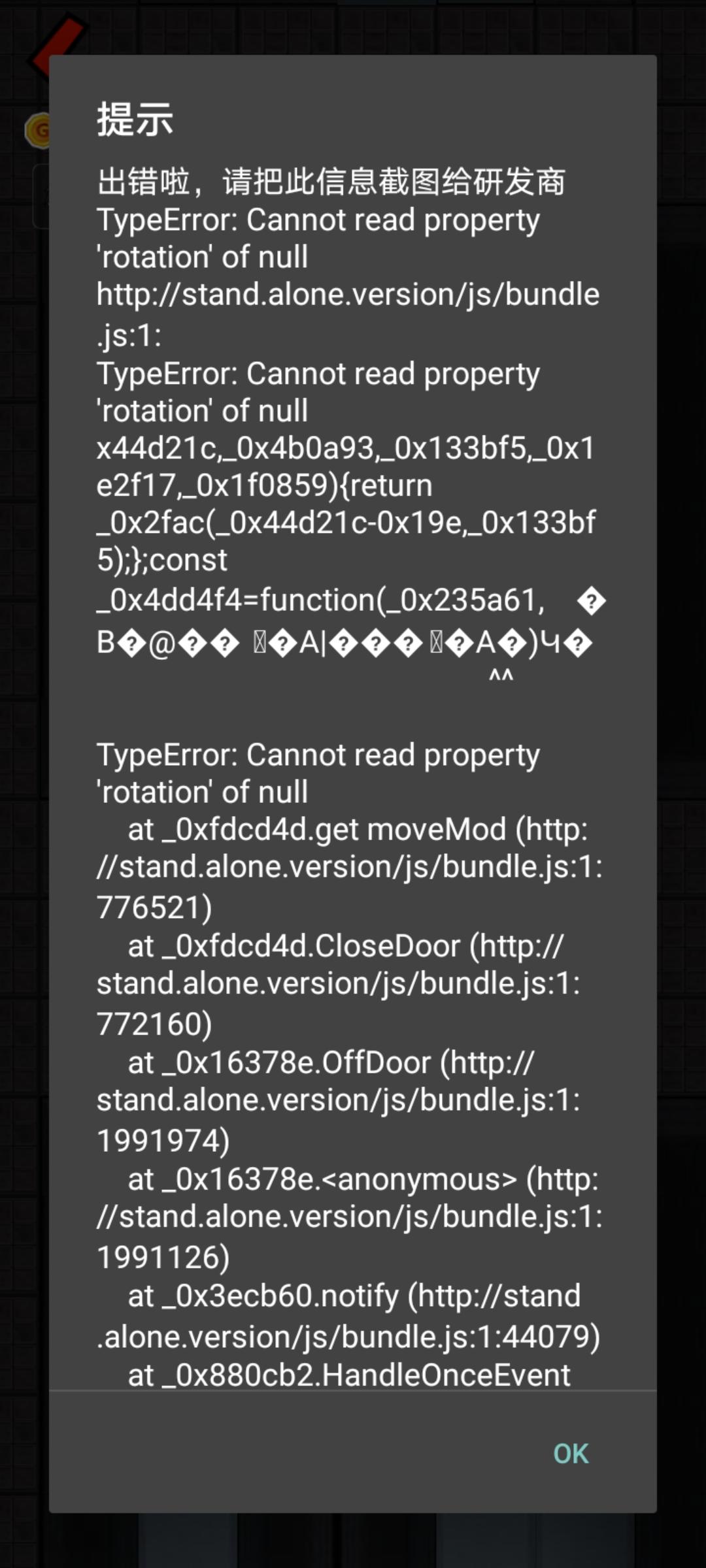Dismiss the error dialog with OK
The image size is (706, 1568).
[x=571, y=1454]
